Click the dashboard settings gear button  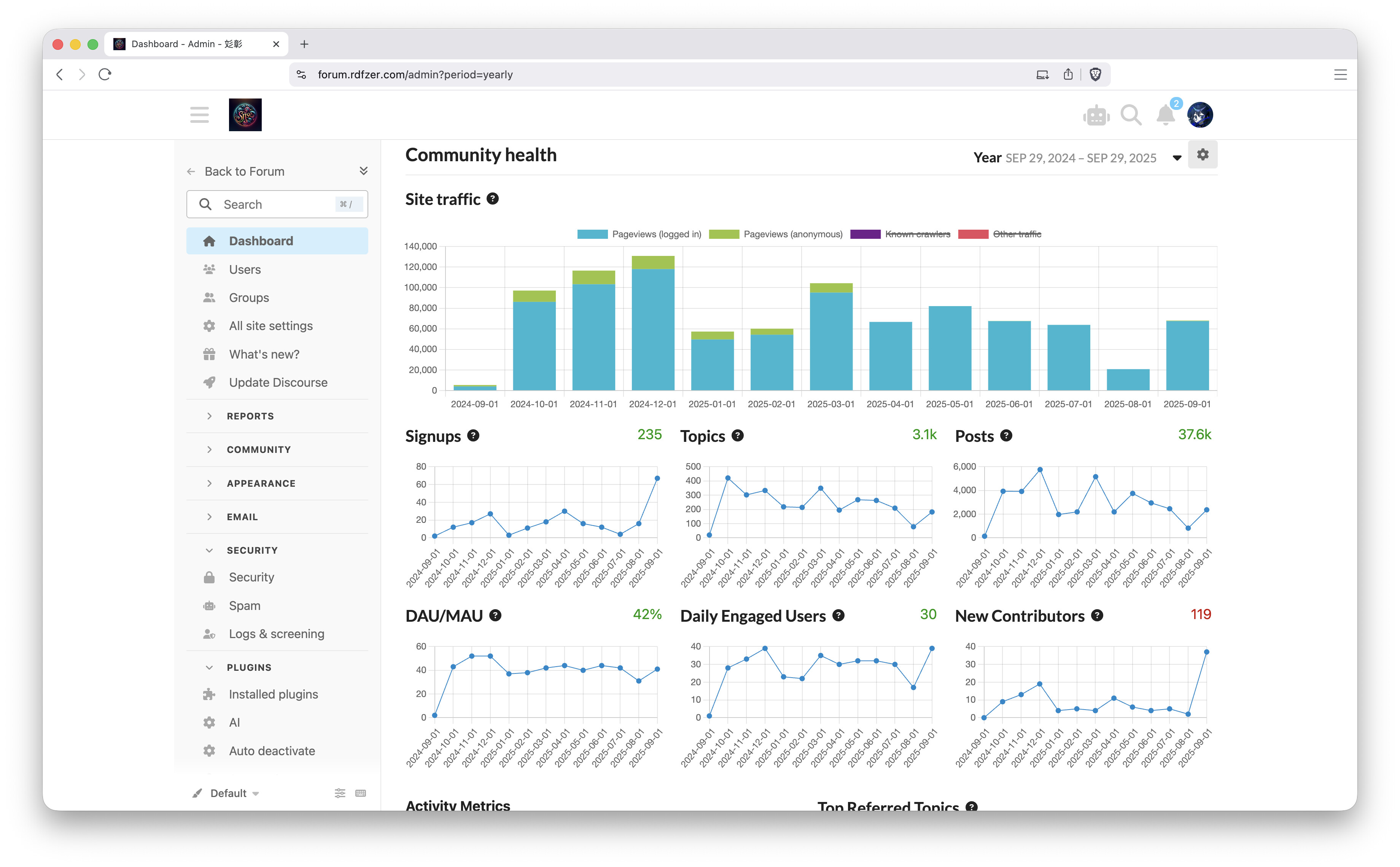[1202, 155]
